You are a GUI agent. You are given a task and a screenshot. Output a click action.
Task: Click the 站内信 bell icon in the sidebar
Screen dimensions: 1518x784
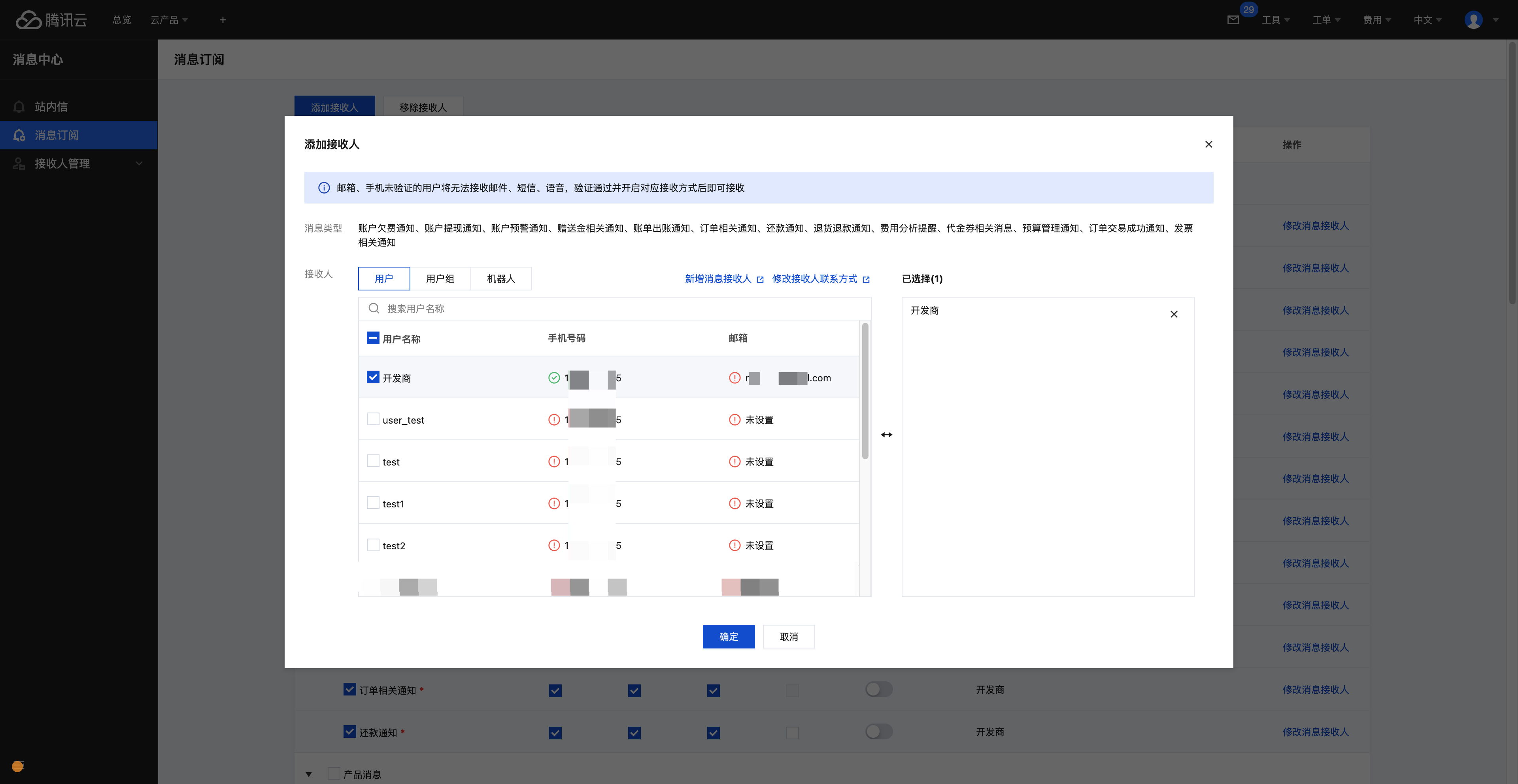[19, 107]
